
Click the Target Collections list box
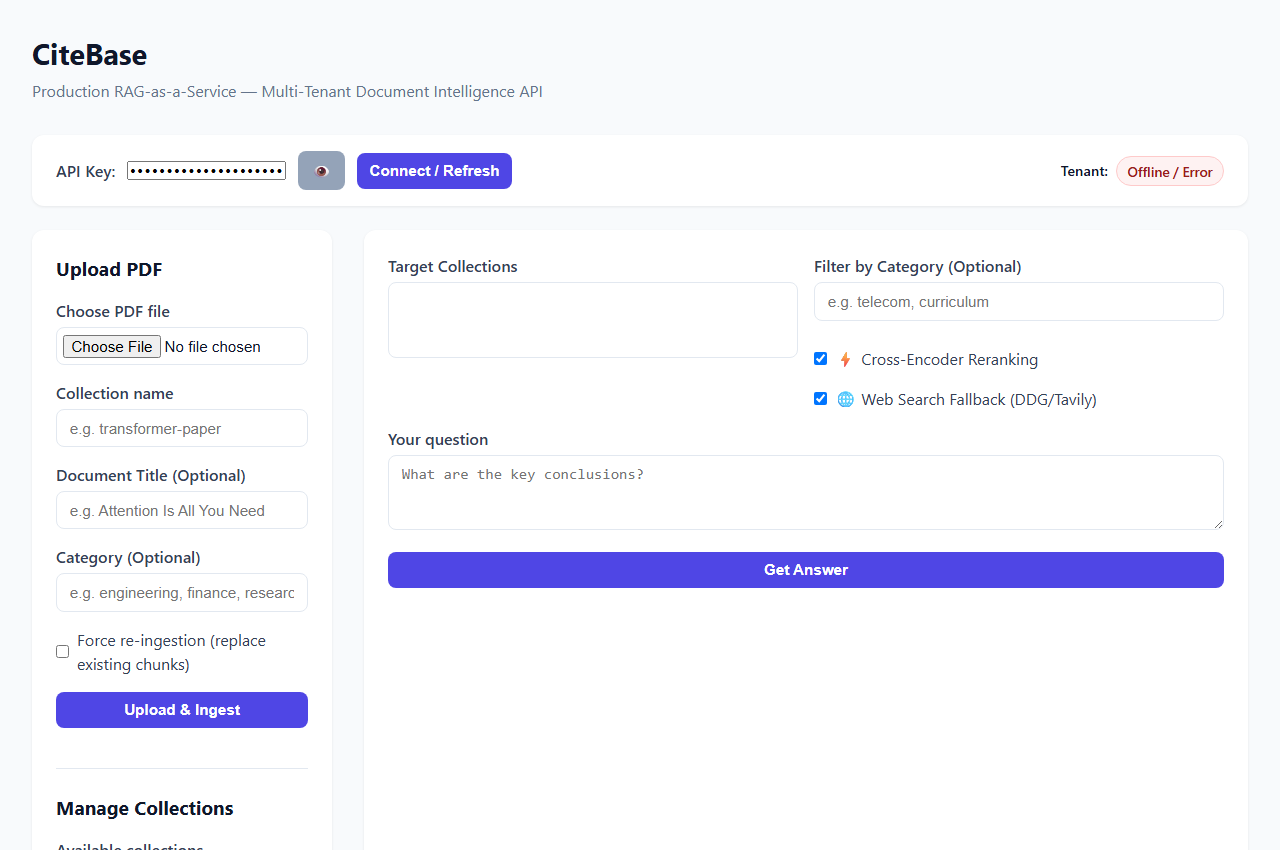pyautogui.click(x=593, y=320)
